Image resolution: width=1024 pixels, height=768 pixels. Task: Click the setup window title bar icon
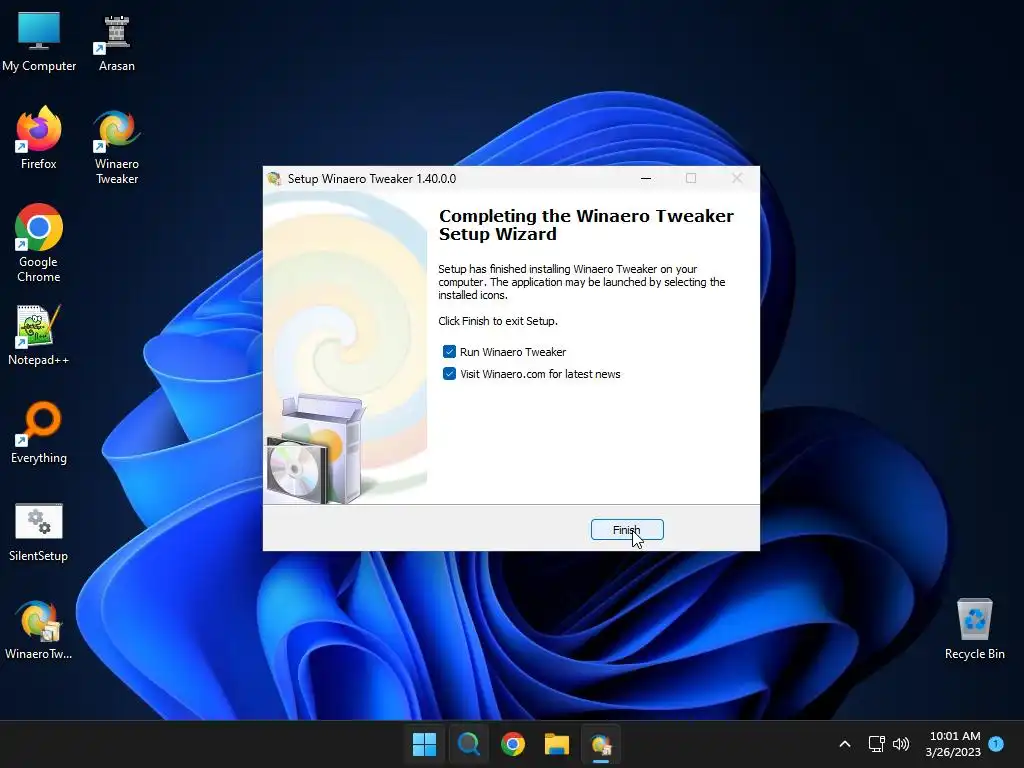(274, 178)
